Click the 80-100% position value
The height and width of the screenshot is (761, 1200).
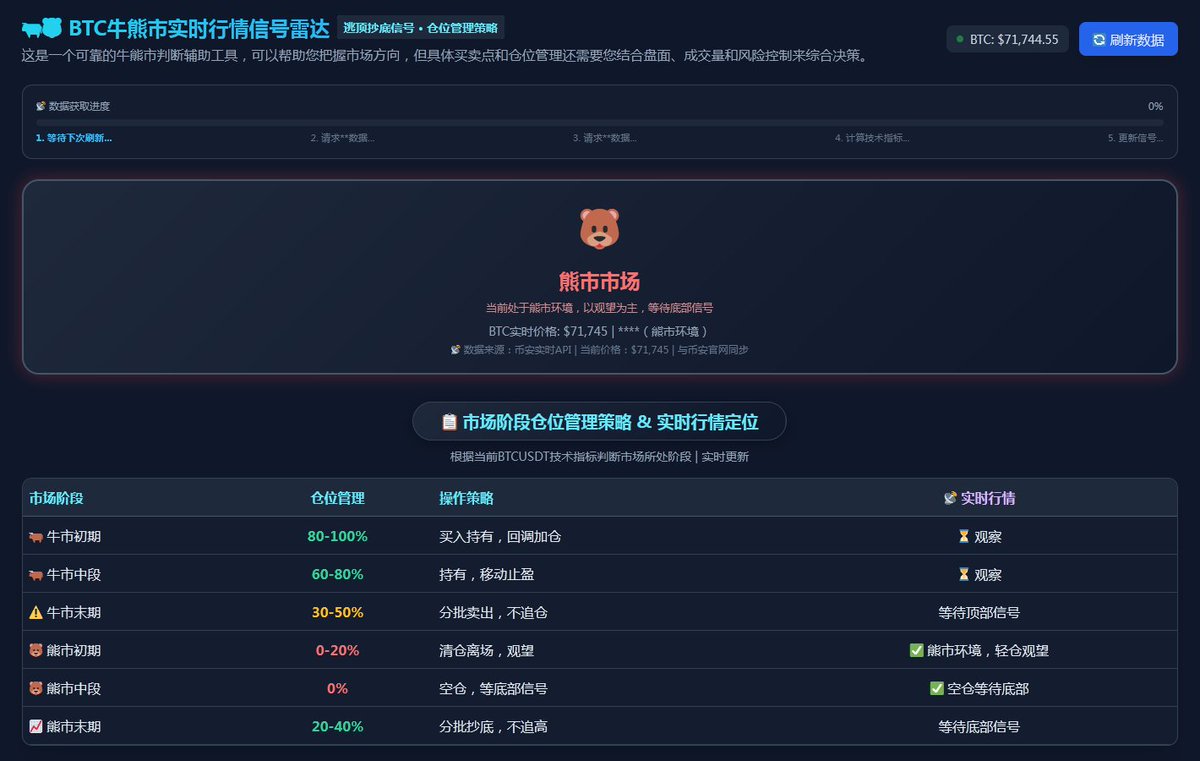click(x=337, y=537)
